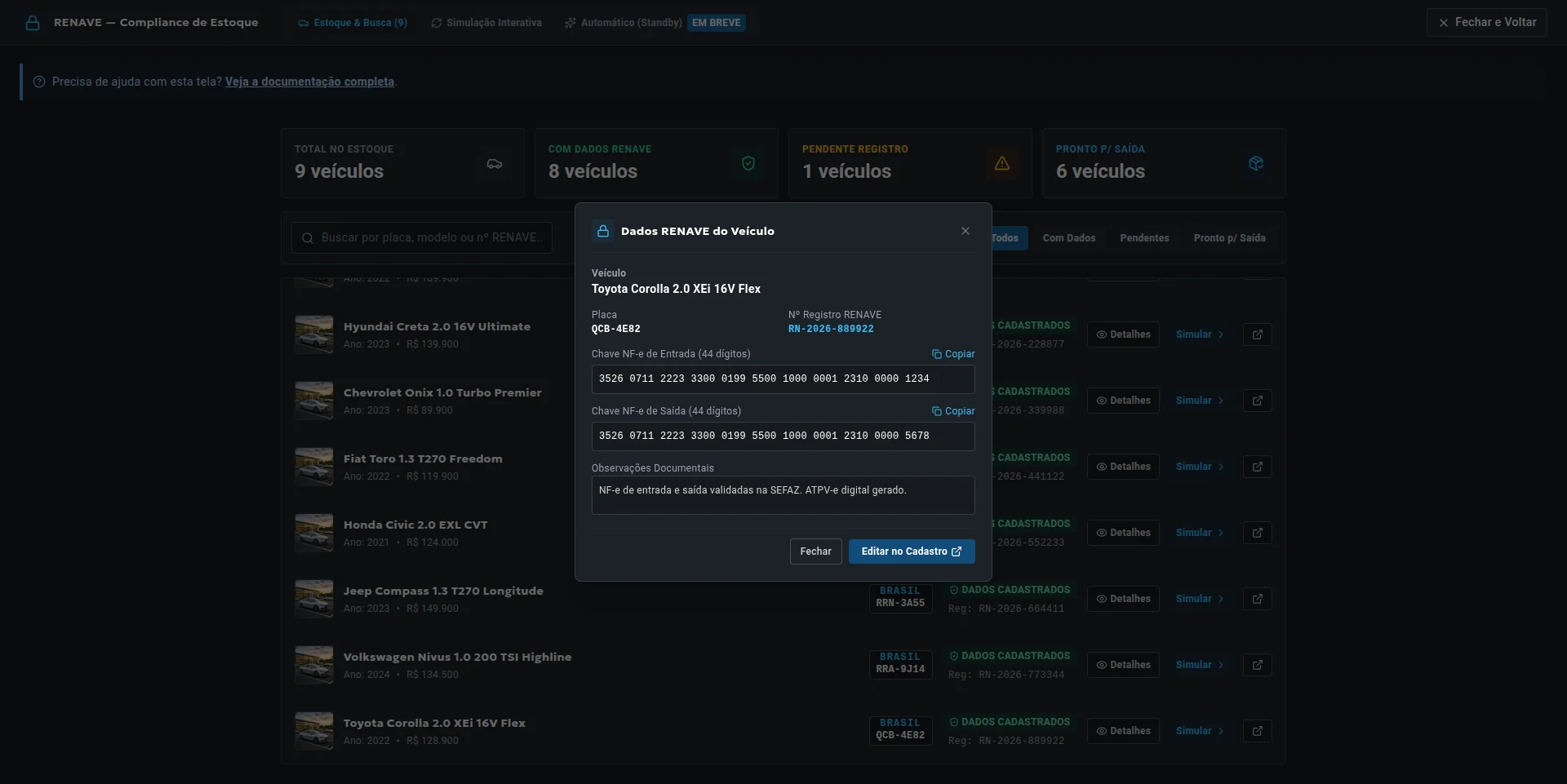This screenshot has width=1567, height=784.
Task: Click Simular for Hyundai Creta
Action: [1200, 334]
